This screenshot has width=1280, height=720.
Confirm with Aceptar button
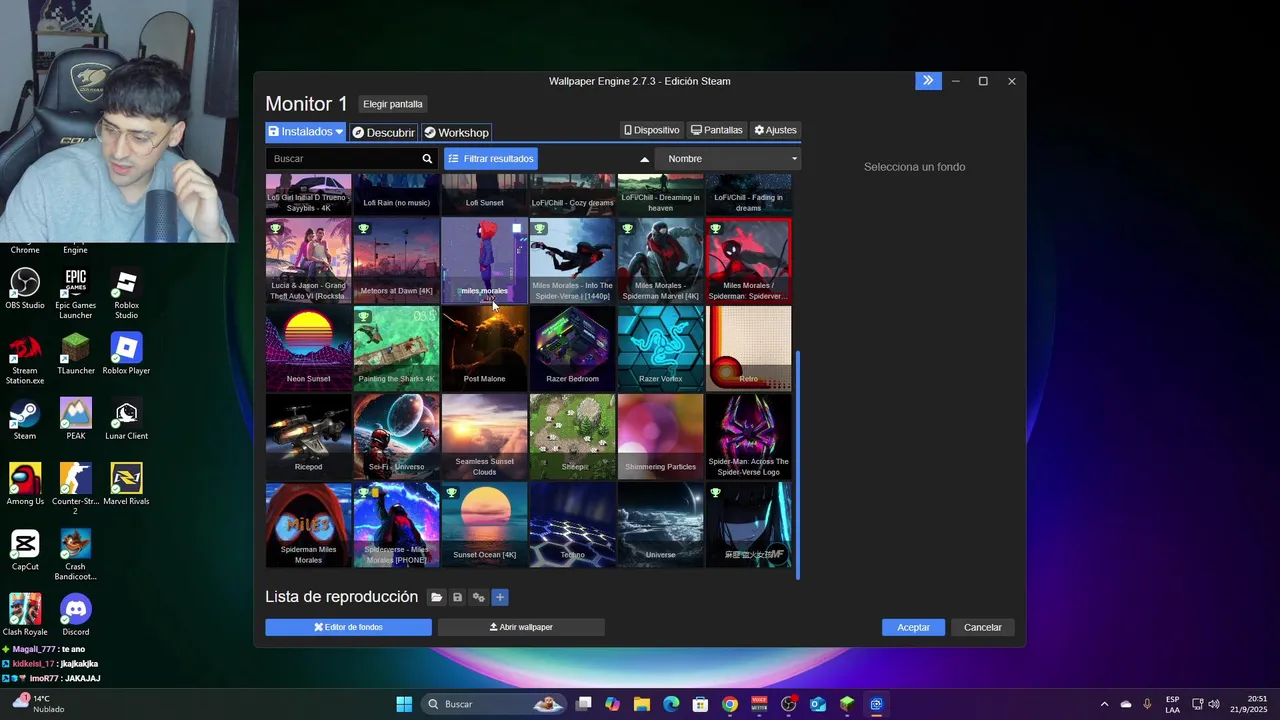[x=913, y=627]
